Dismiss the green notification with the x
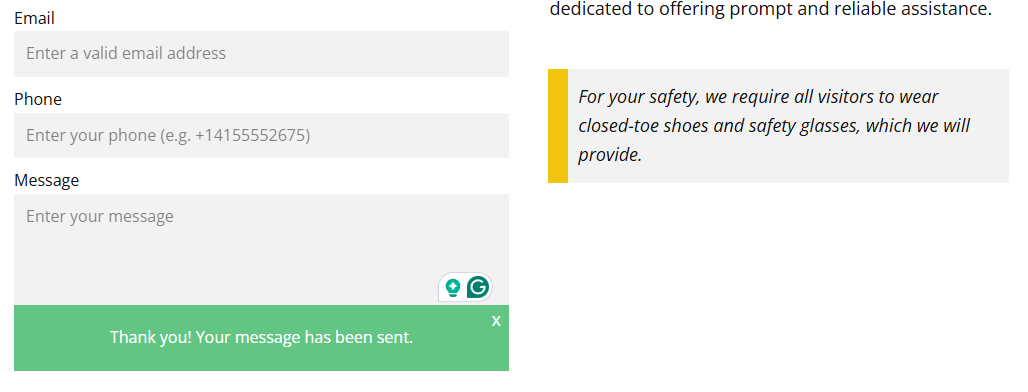1028x392 pixels. coord(496,321)
